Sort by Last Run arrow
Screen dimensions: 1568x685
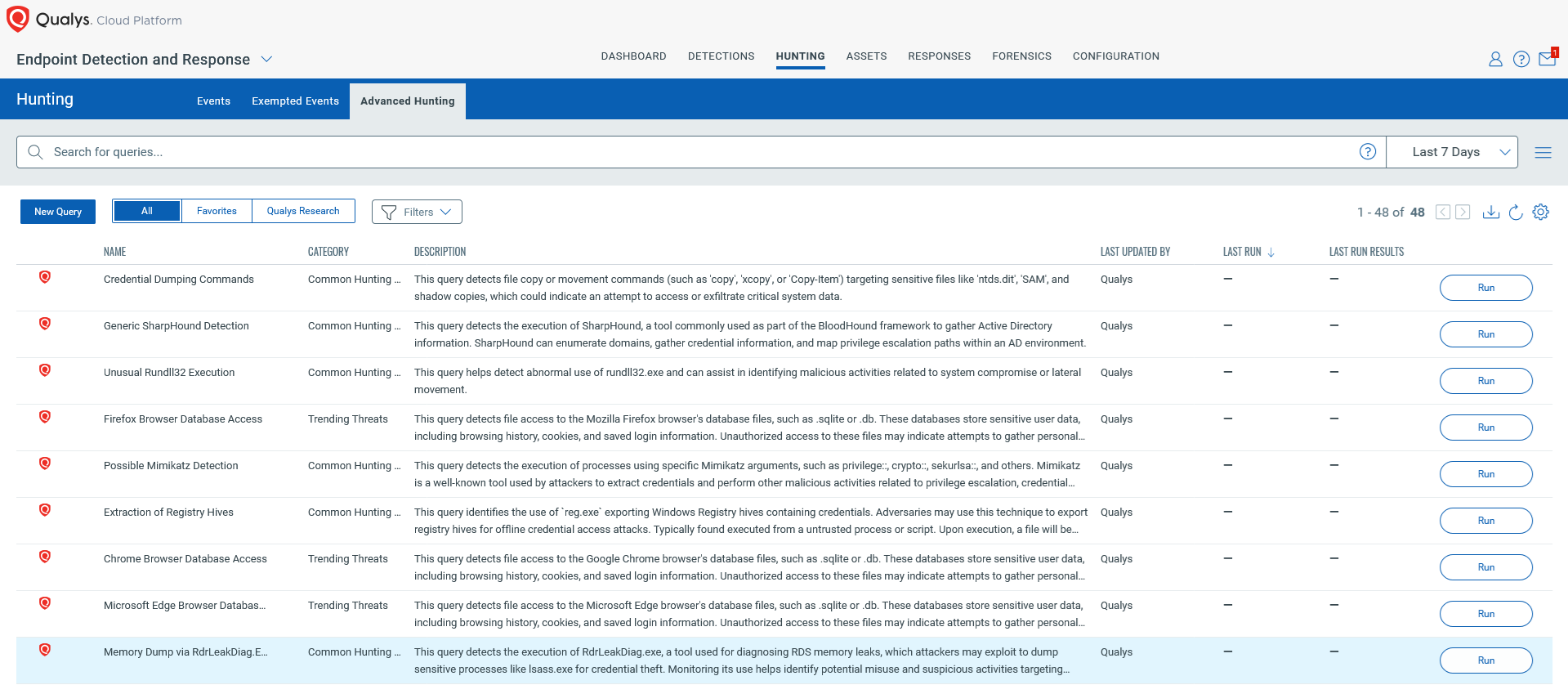point(1271,252)
